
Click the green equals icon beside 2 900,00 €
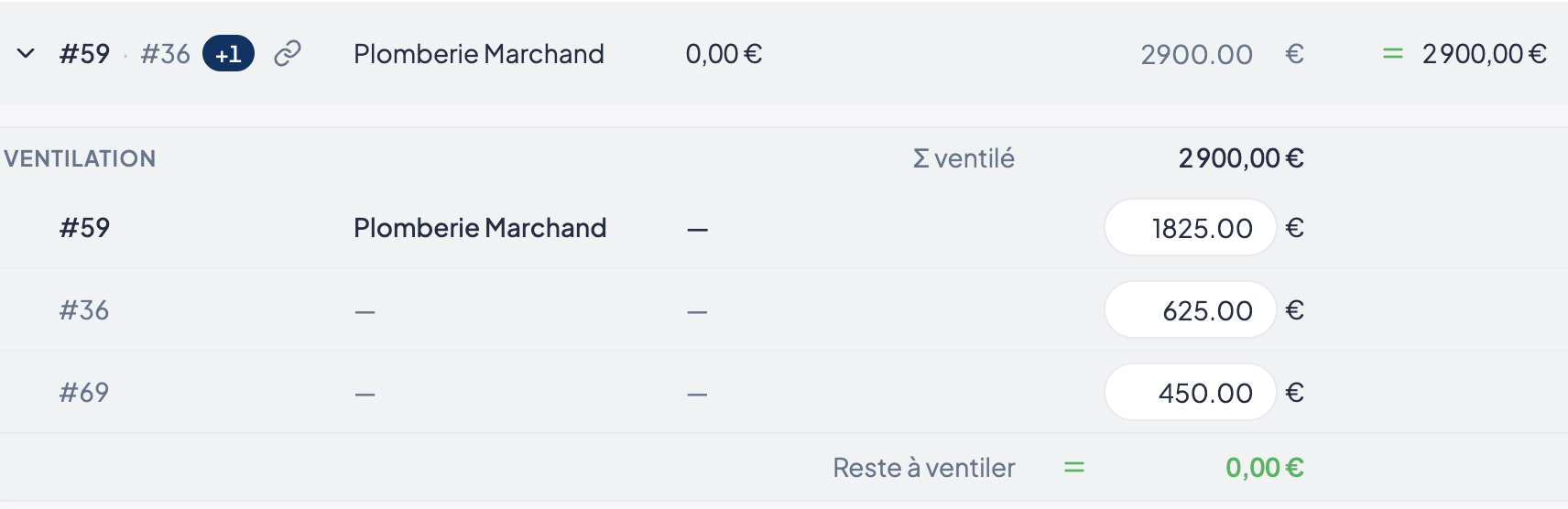click(x=1392, y=54)
